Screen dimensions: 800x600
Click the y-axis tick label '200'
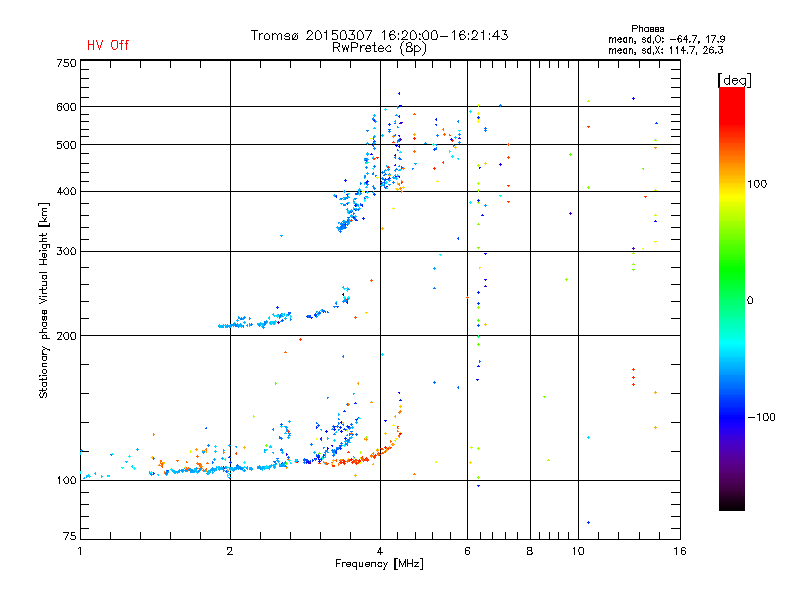point(66,336)
